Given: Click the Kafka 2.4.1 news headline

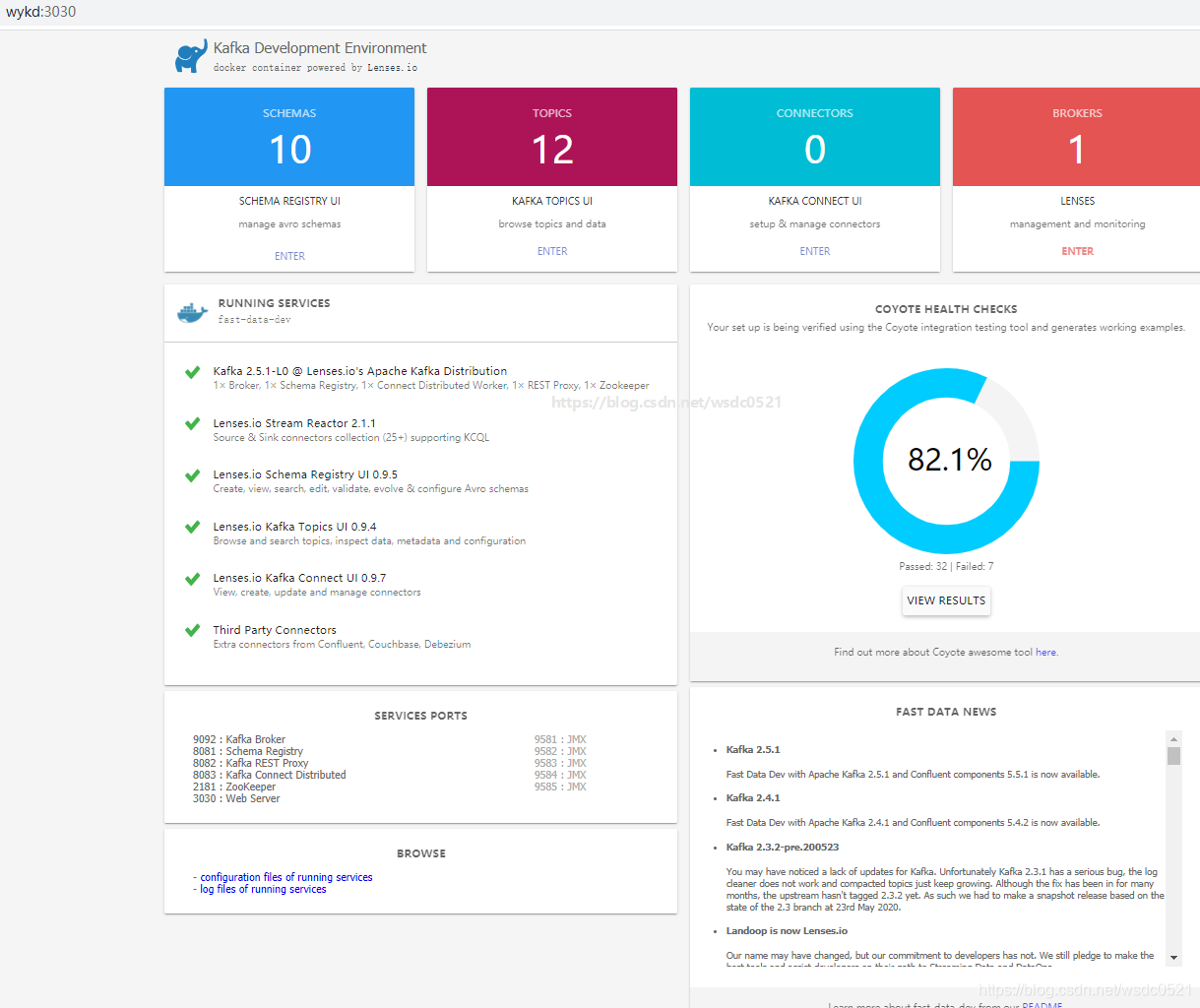Looking at the screenshot, I should click(x=753, y=797).
